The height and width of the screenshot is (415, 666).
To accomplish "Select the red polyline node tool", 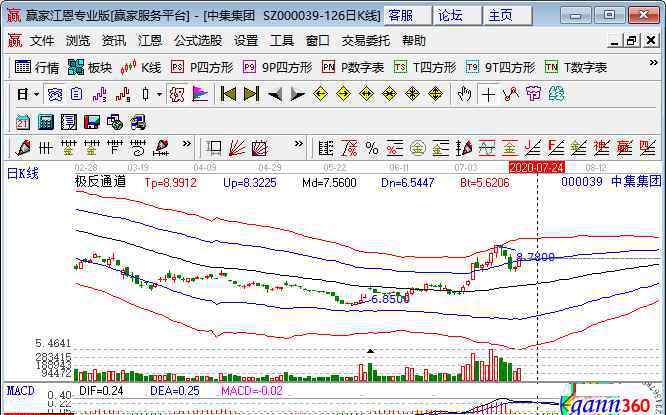I will [511, 94].
